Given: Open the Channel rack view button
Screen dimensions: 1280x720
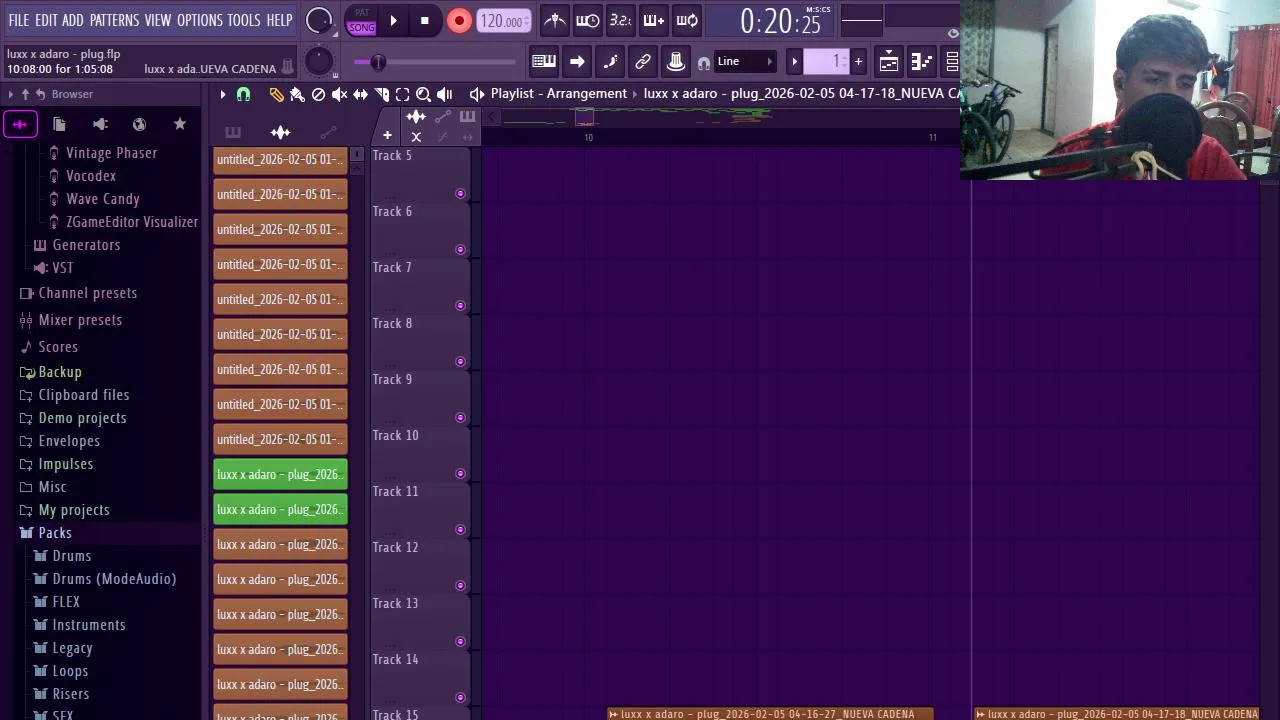Looking at the screenshot, I should point(951,62).
